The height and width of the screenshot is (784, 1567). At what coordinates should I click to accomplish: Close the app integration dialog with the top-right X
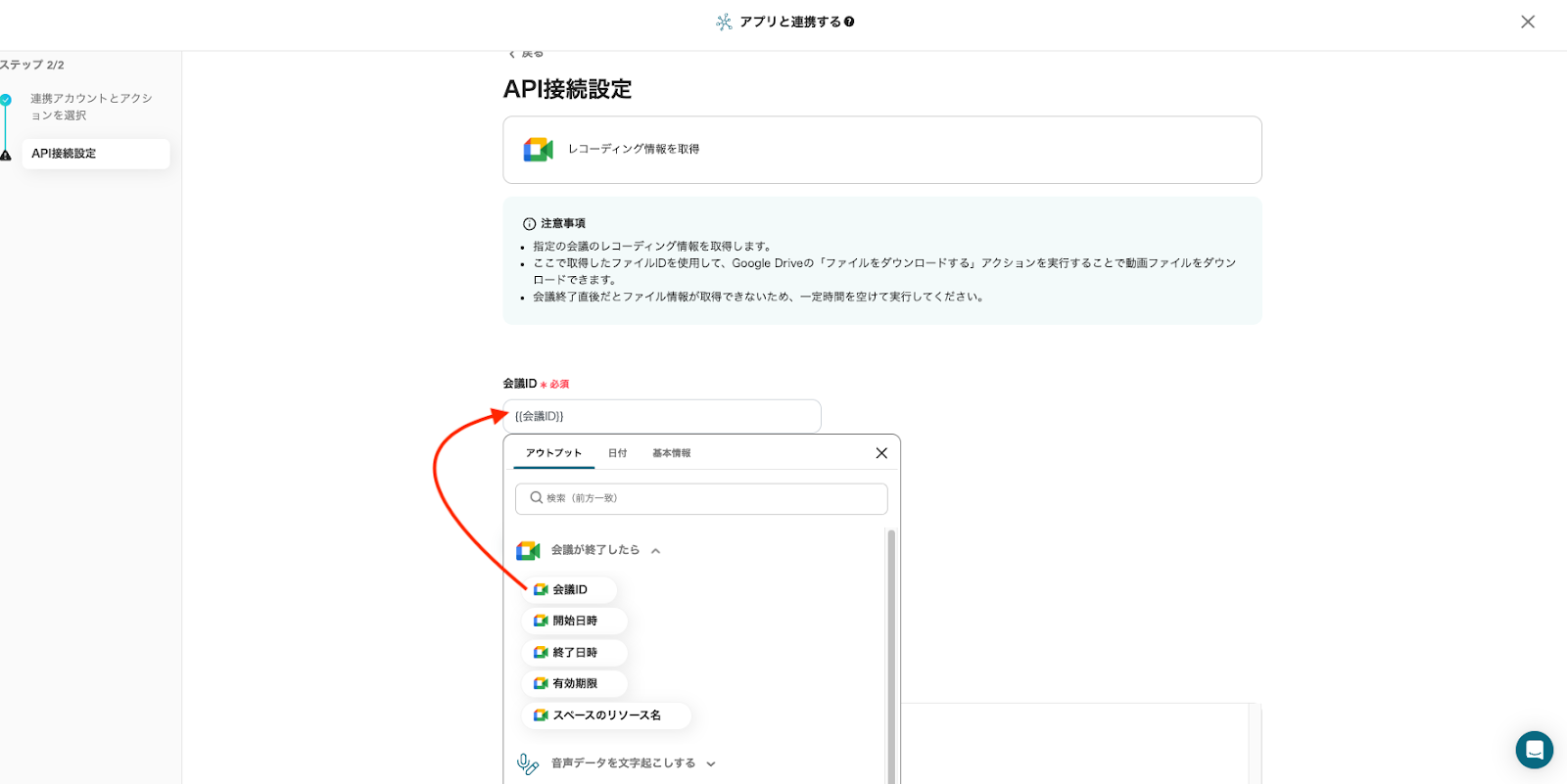pos(1527,22)
